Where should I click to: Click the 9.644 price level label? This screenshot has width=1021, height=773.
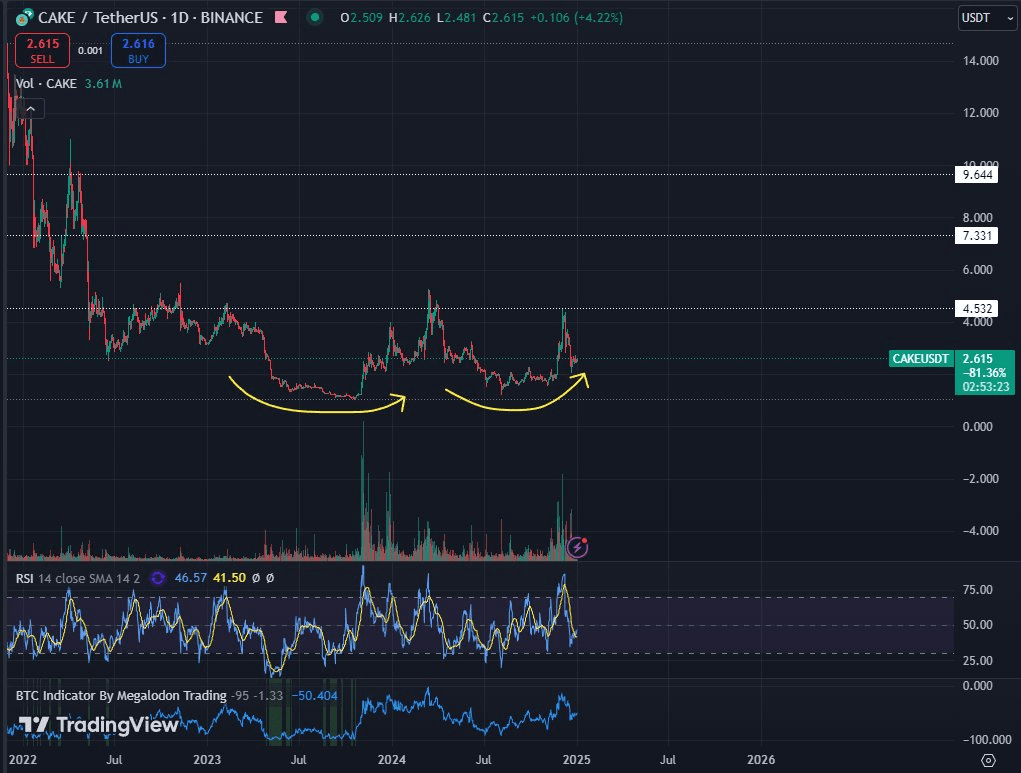tap(977, 175)
